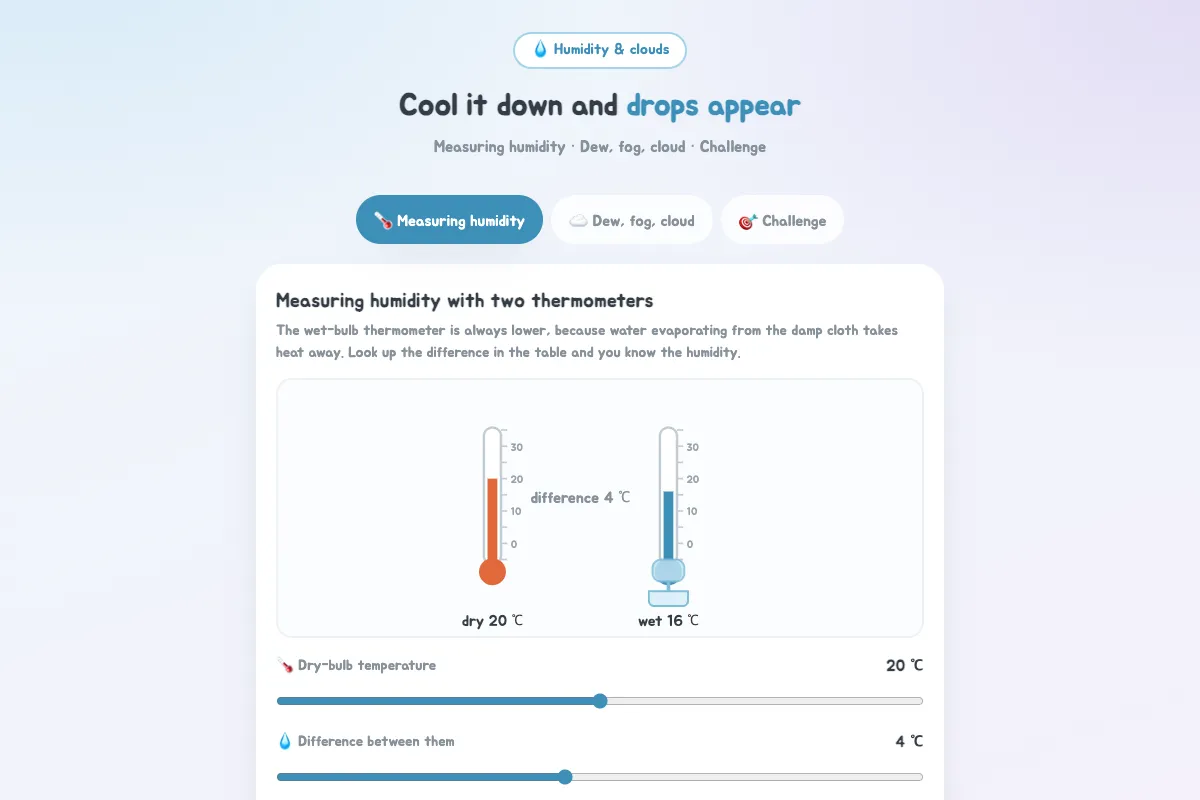Click the target icon on Challenge tab
This screenshot has width=1200, height=800.
click(748, 221)
